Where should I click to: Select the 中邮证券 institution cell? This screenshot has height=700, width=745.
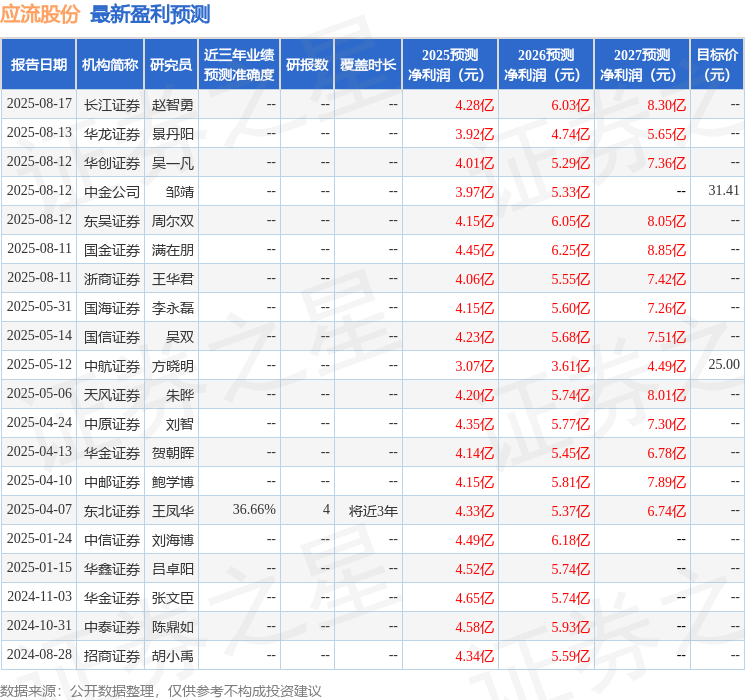pyautogui.click(x=112, y=482)
